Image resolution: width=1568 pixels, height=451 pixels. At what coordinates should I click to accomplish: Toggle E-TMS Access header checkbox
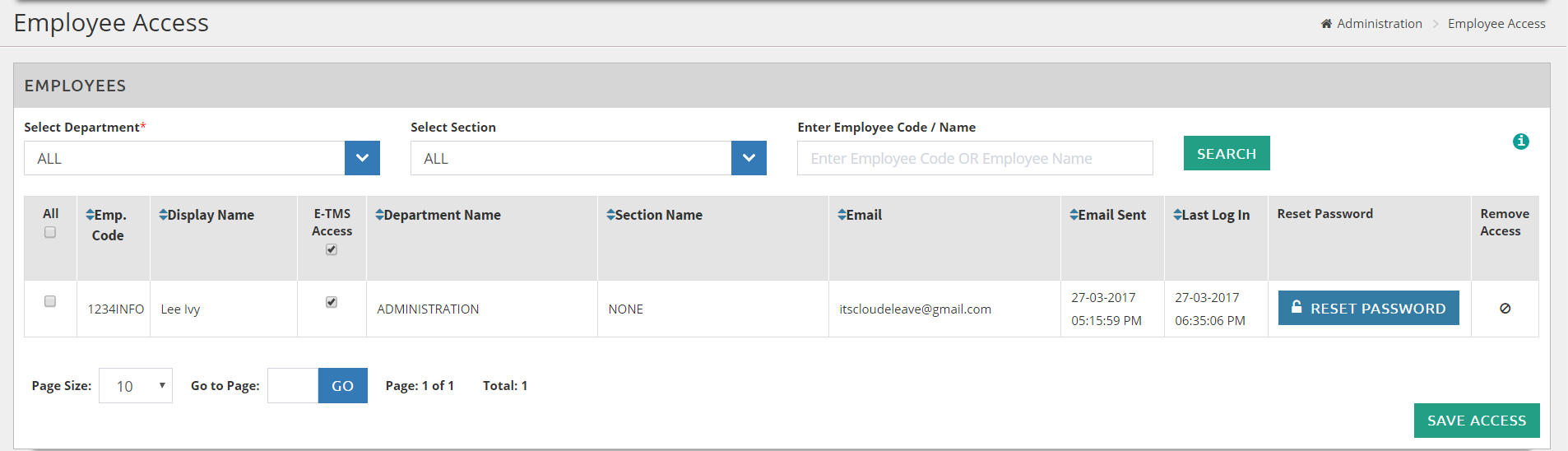(x=332, y=249)
